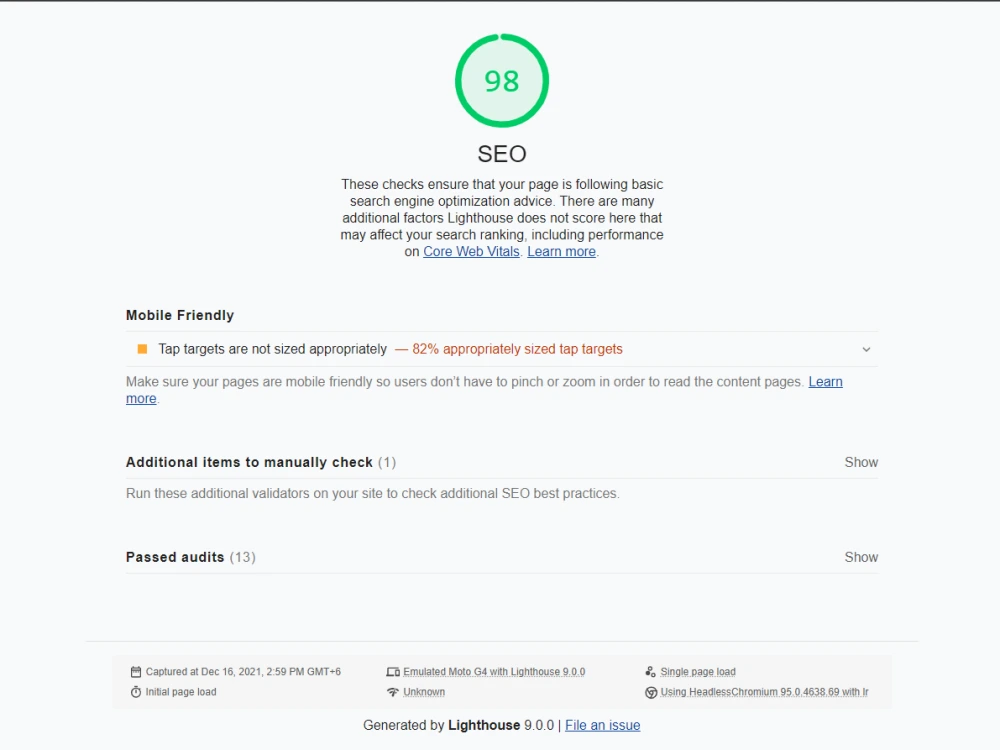Image resolution: width=1000 pixels, height=750 pixels.
Task: Click the green 98 score gauge
Action: [x=502, y=80]
